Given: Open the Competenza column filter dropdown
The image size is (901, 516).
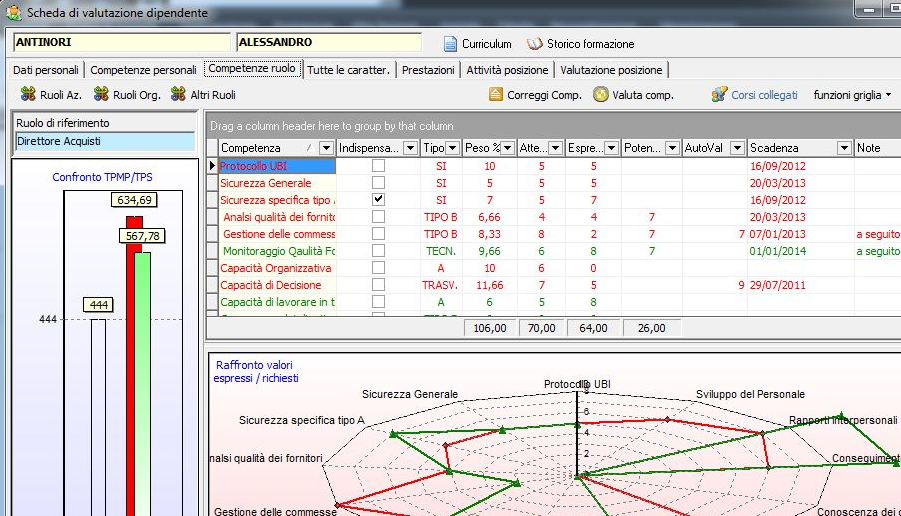Looking at the screenshot, I should pos(326,148).
